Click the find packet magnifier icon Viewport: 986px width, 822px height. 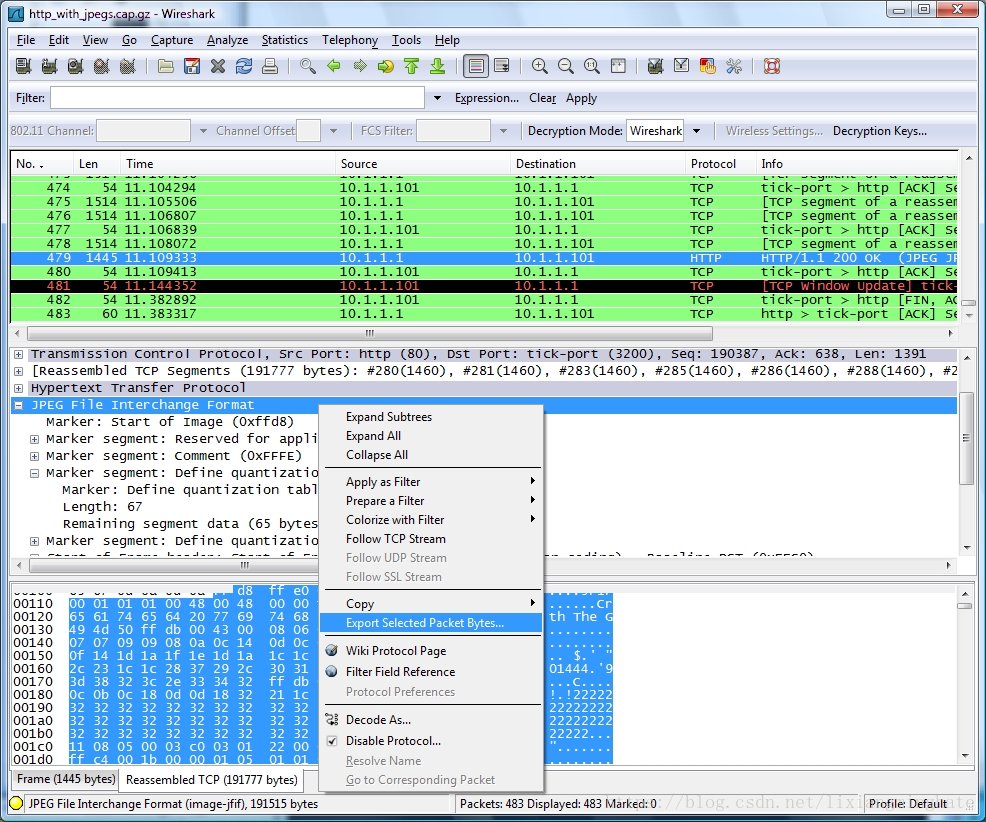point(308,66)
